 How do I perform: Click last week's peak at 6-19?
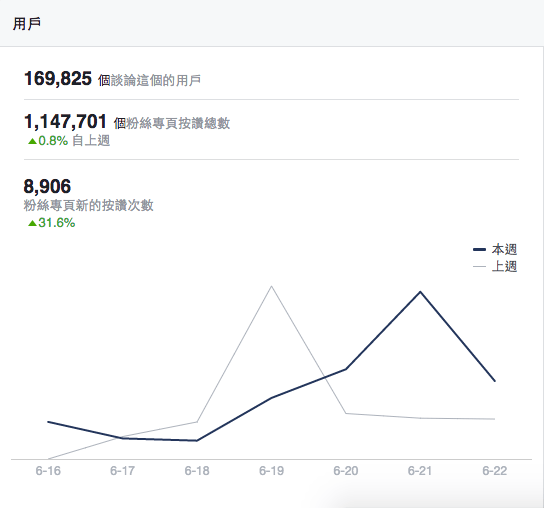pyautogui.click(x=271, y=286)
